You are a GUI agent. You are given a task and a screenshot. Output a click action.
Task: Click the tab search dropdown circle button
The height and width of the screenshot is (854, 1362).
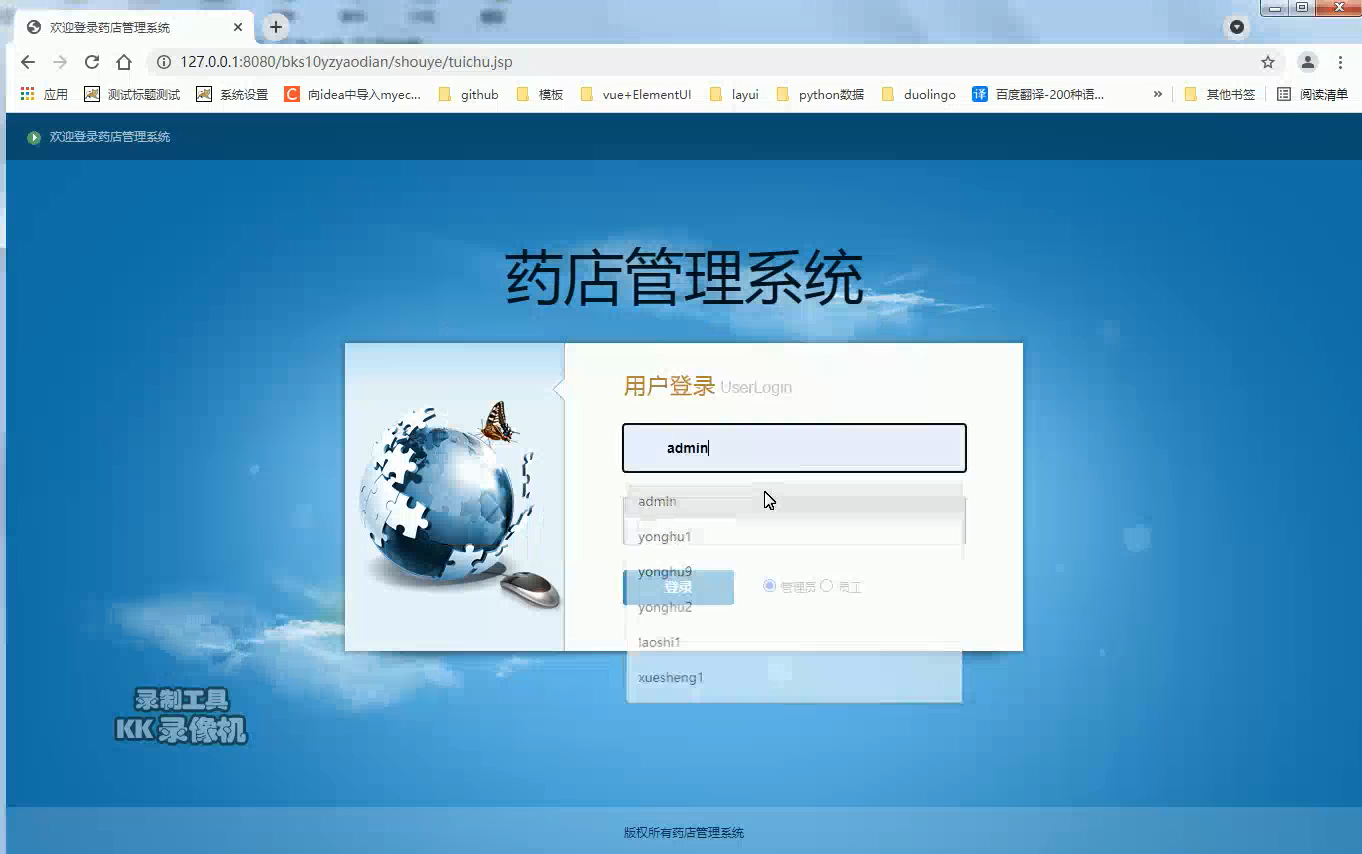pos(1237,27)
